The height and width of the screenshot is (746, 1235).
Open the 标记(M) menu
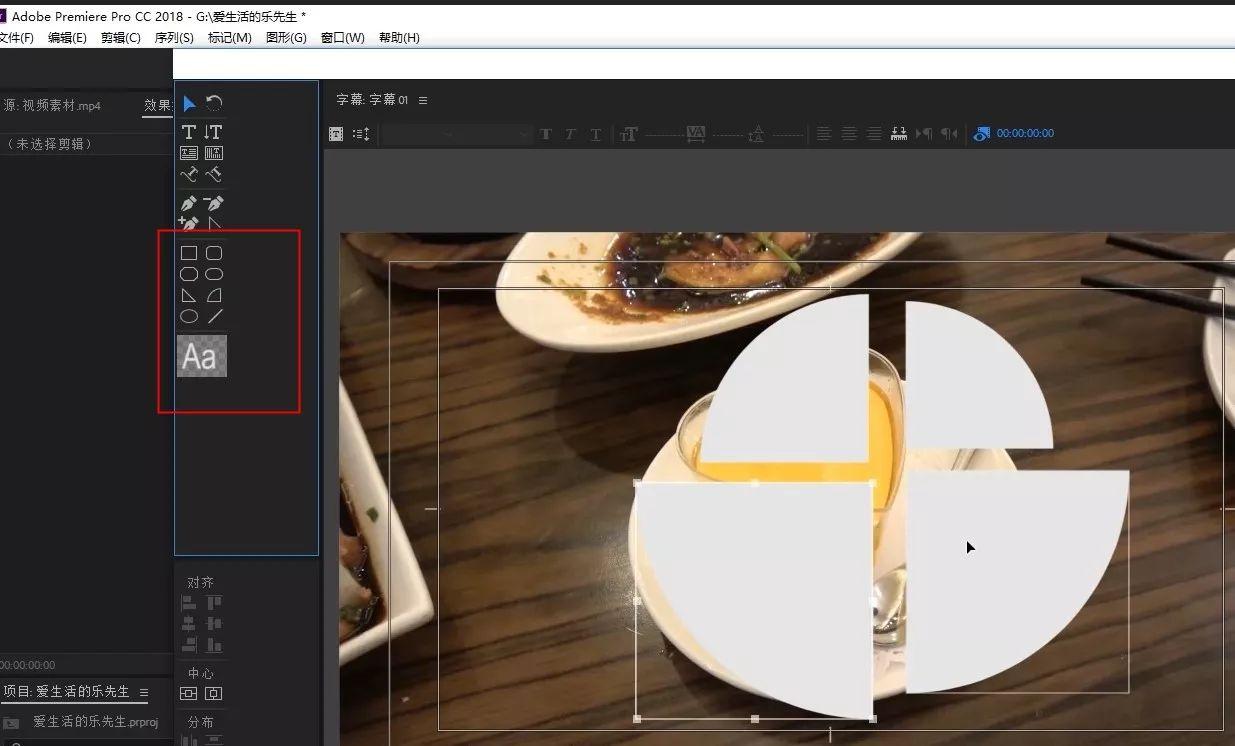[229, 38]
